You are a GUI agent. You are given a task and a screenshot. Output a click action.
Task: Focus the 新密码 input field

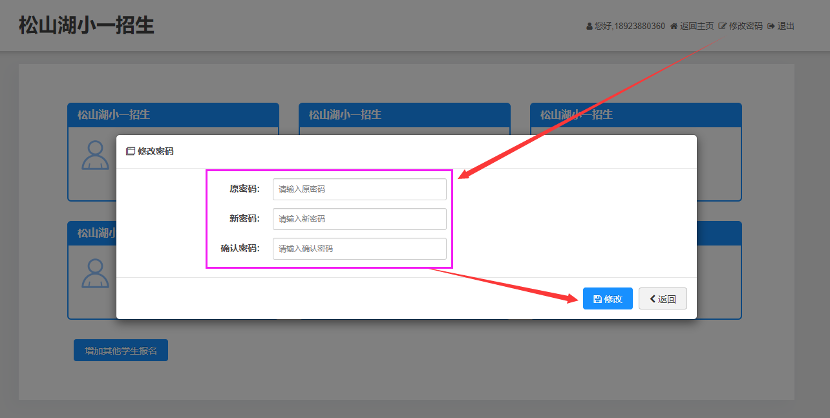tap(359, 219)
